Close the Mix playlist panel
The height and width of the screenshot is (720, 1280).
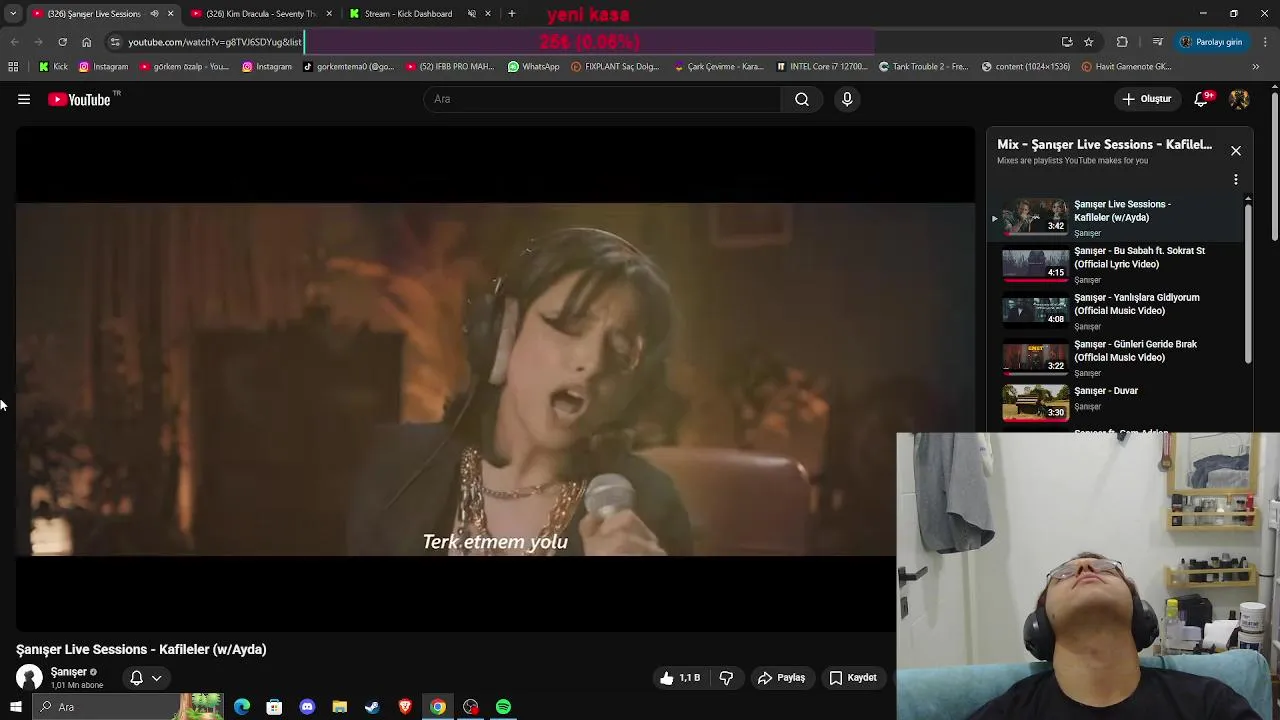(1236, 151)
